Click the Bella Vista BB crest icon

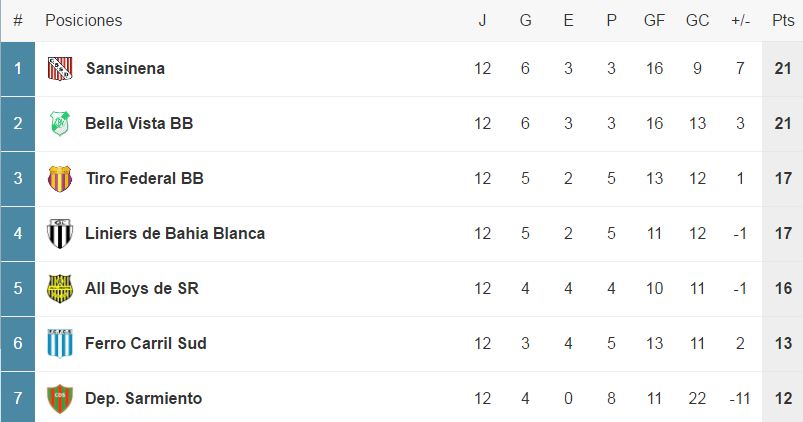pos(60,124)
